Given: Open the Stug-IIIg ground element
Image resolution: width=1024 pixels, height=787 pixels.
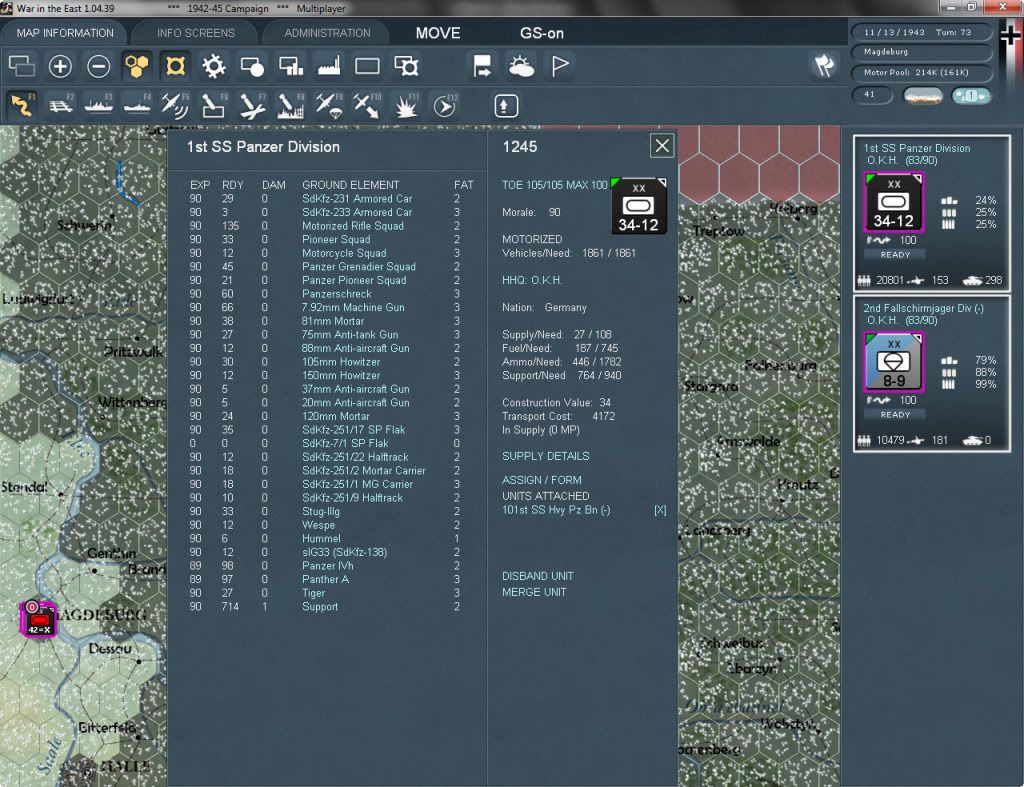Looking at the screenshot, I should [x=321, y=511].
